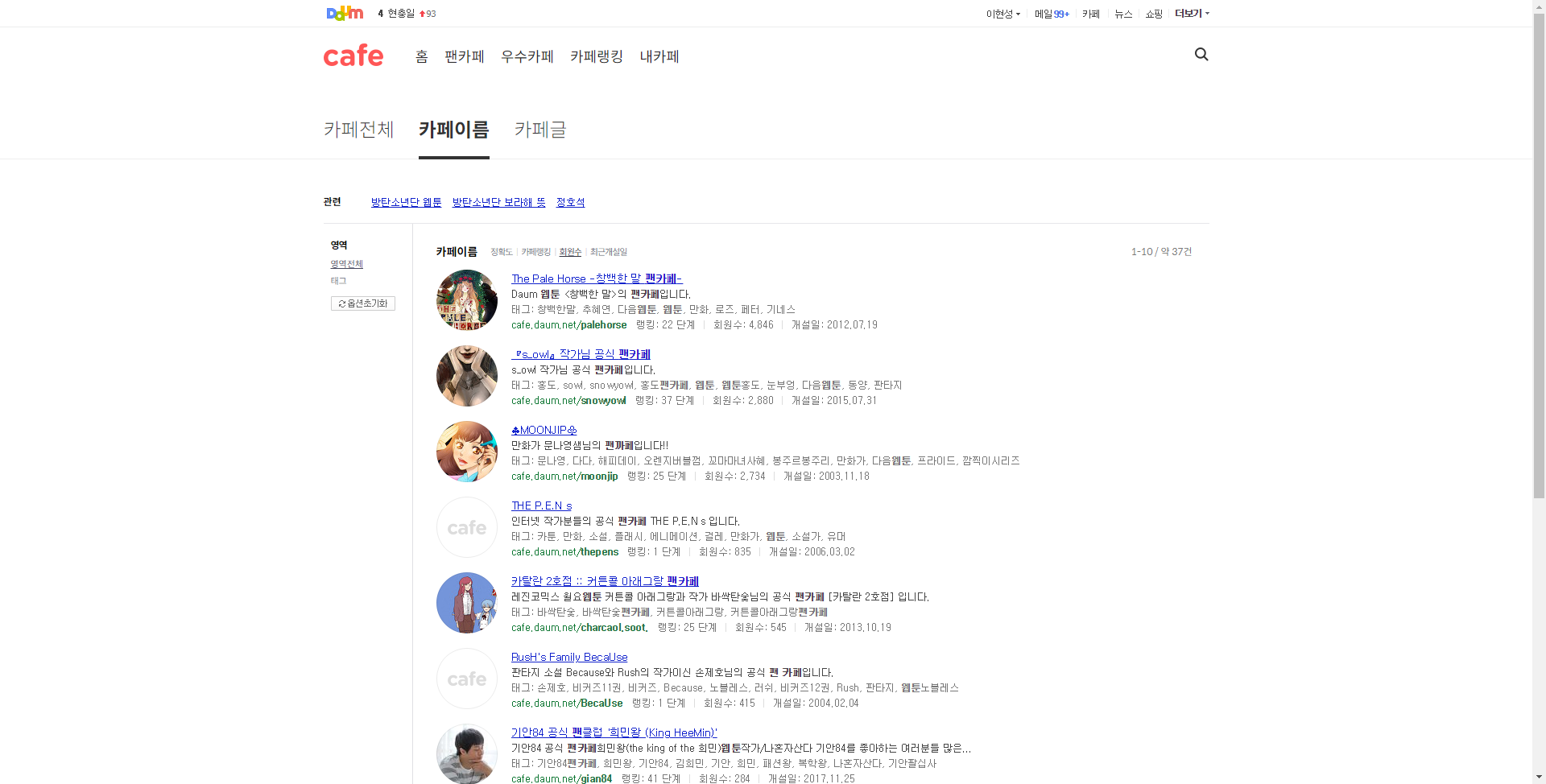Expand the 더보기 dropdown menu

(x=1192, y=14)
